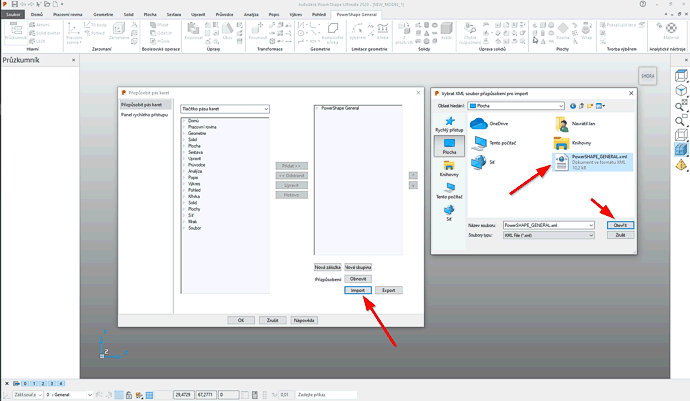The height and width of the screenshot is (401, 690).
Task: Click Knihovny in the file dialog sidebar
Action: (x=449, y=169)
